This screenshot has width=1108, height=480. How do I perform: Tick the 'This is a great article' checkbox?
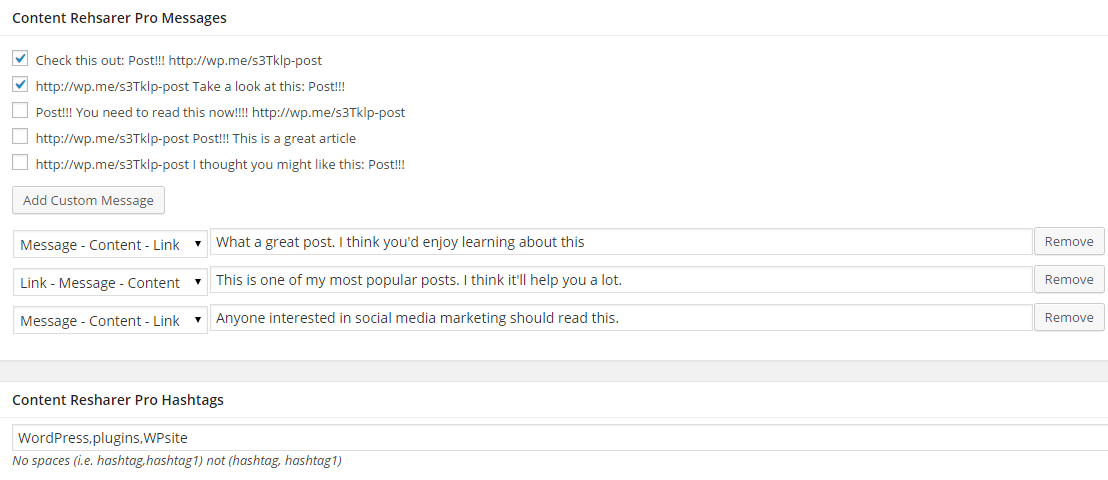point(20,137)
